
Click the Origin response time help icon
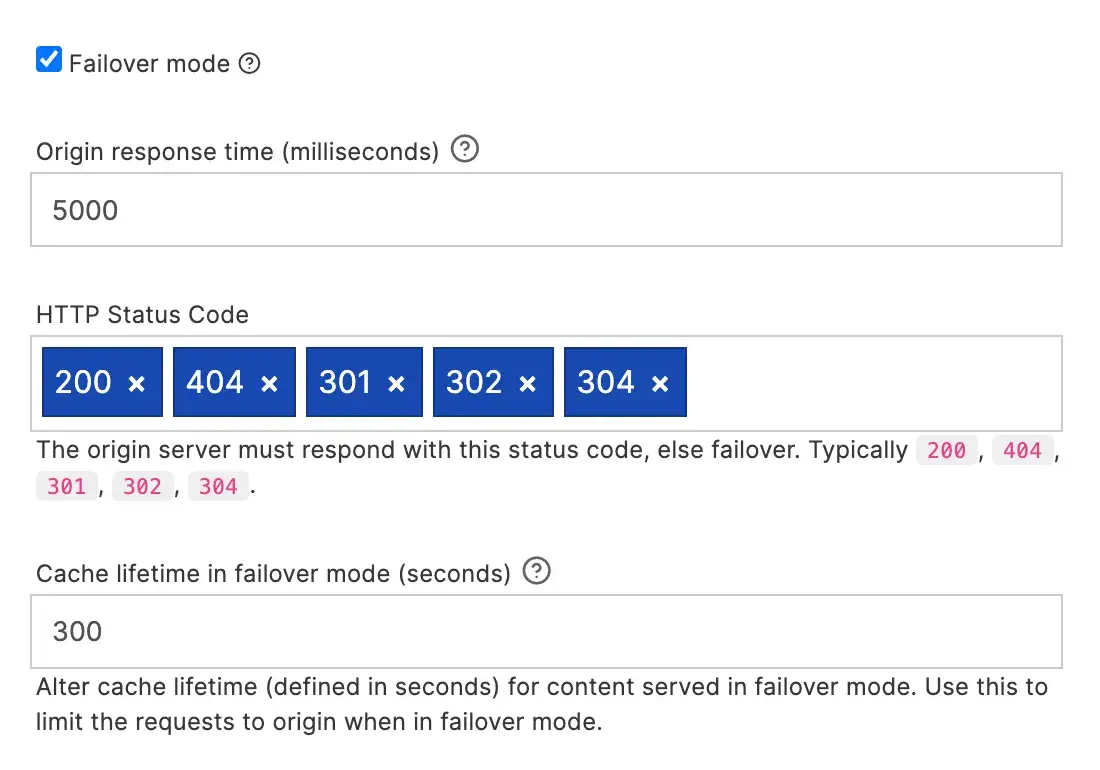click(464, 149)
